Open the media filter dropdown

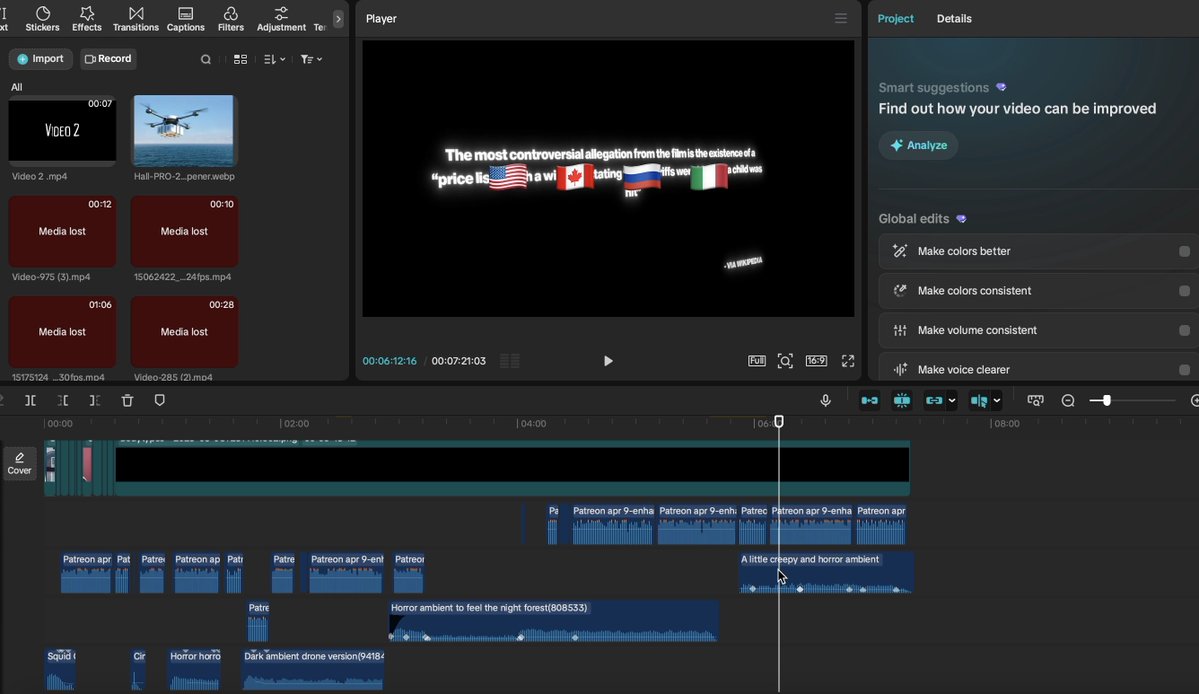311,59
